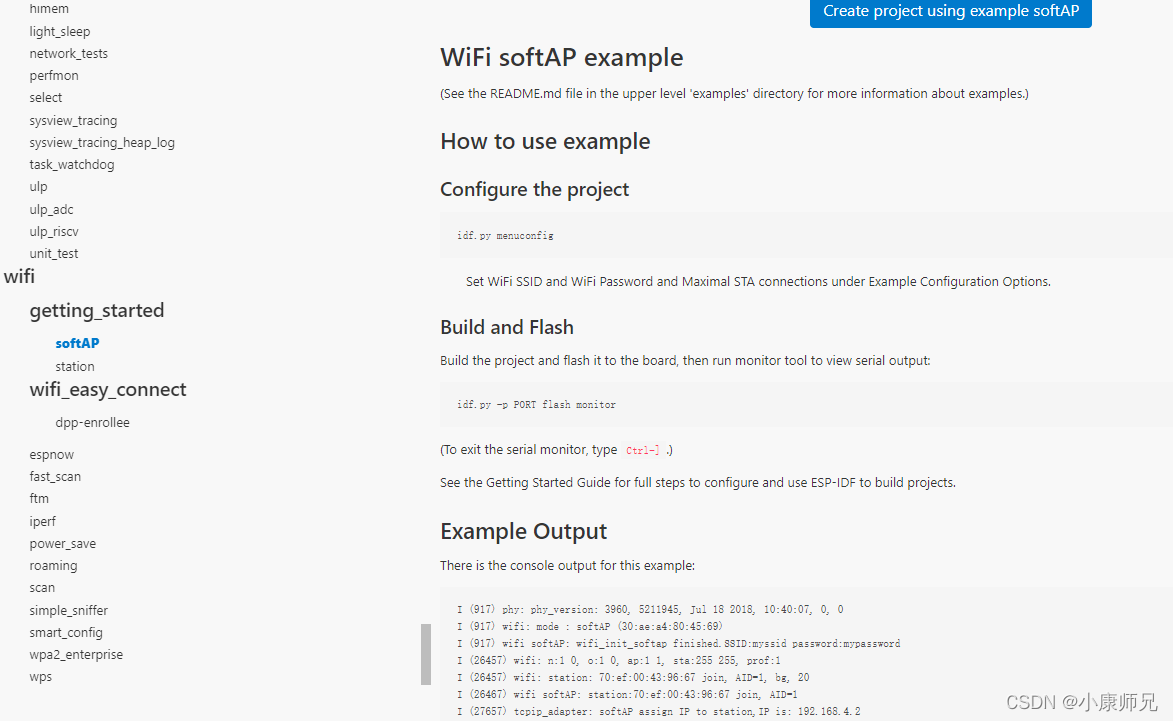
Task: Open the unit_test example
Action: coord(54,254)
